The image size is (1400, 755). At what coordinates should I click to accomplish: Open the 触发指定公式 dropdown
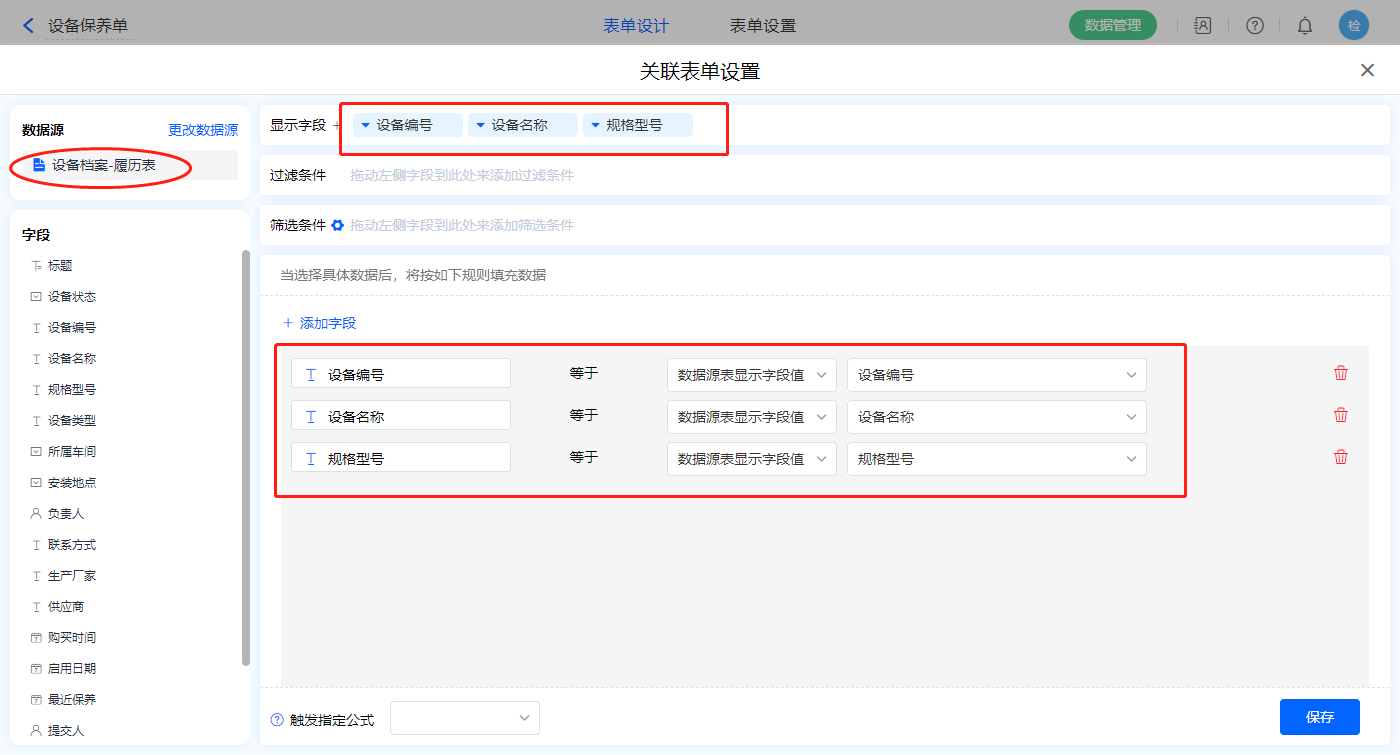pos(465,718)
